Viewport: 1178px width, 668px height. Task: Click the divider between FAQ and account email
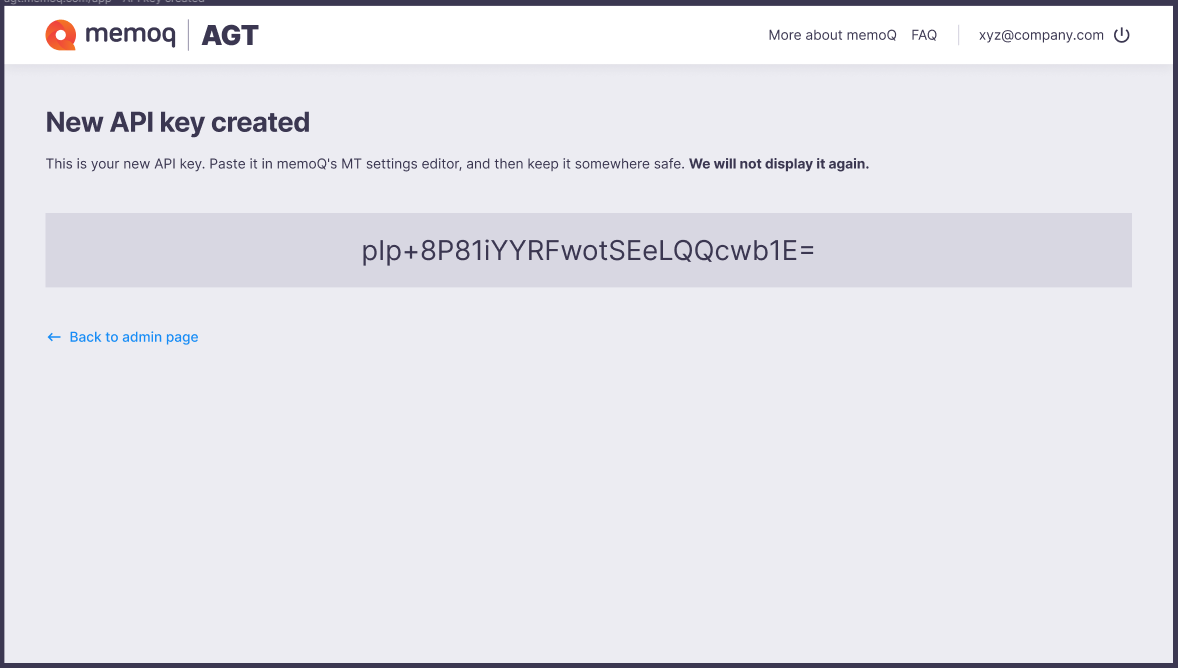959,35
